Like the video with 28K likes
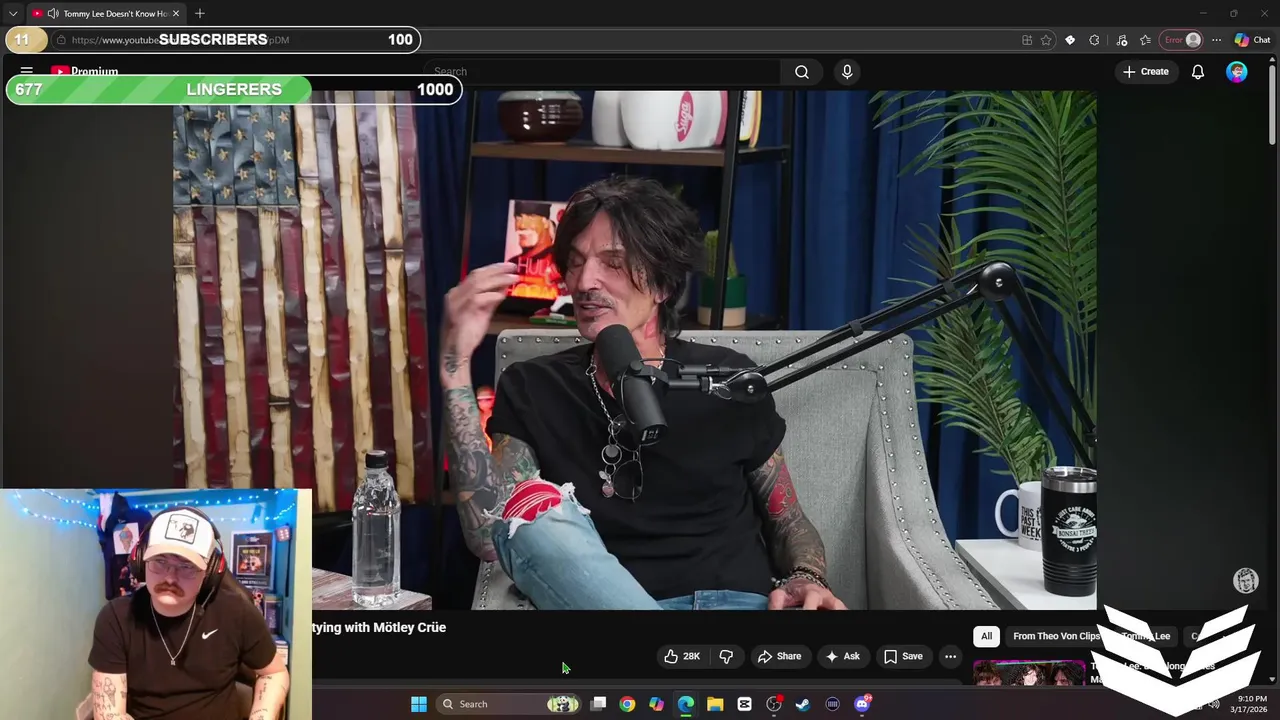The image size is (1280, 720). tap(681, 656)
